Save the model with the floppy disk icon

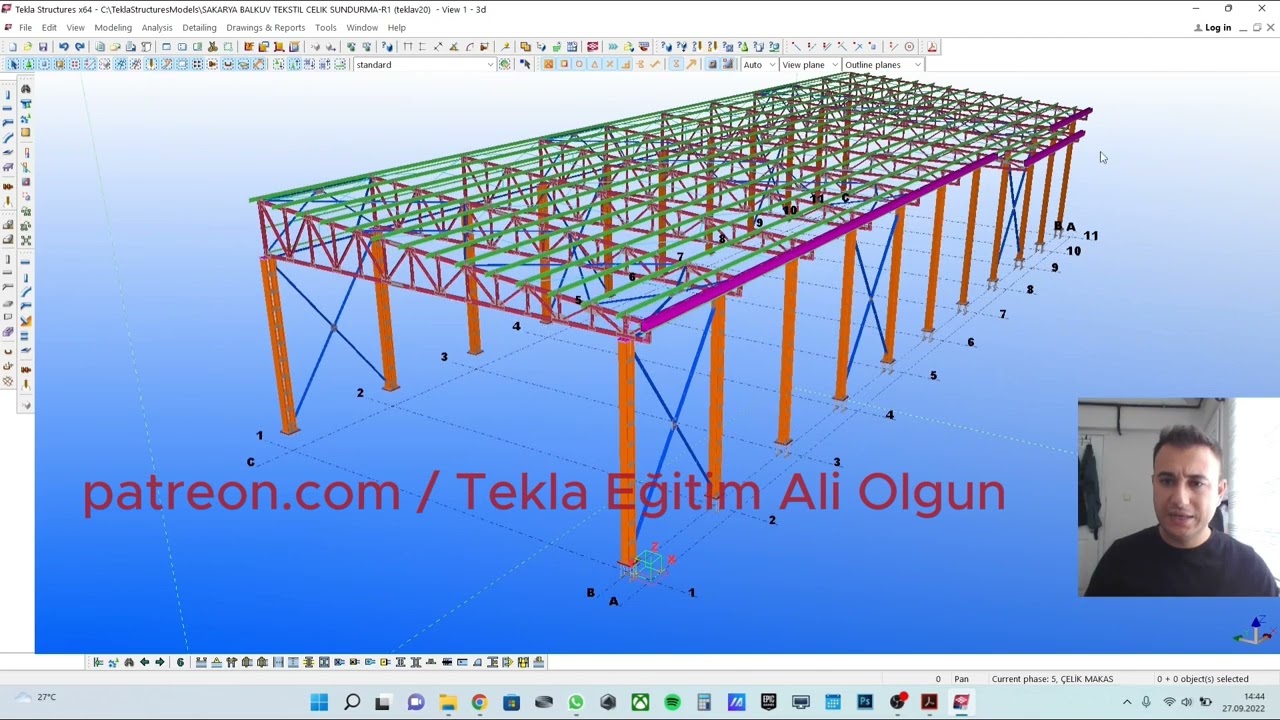pos(42,46)
